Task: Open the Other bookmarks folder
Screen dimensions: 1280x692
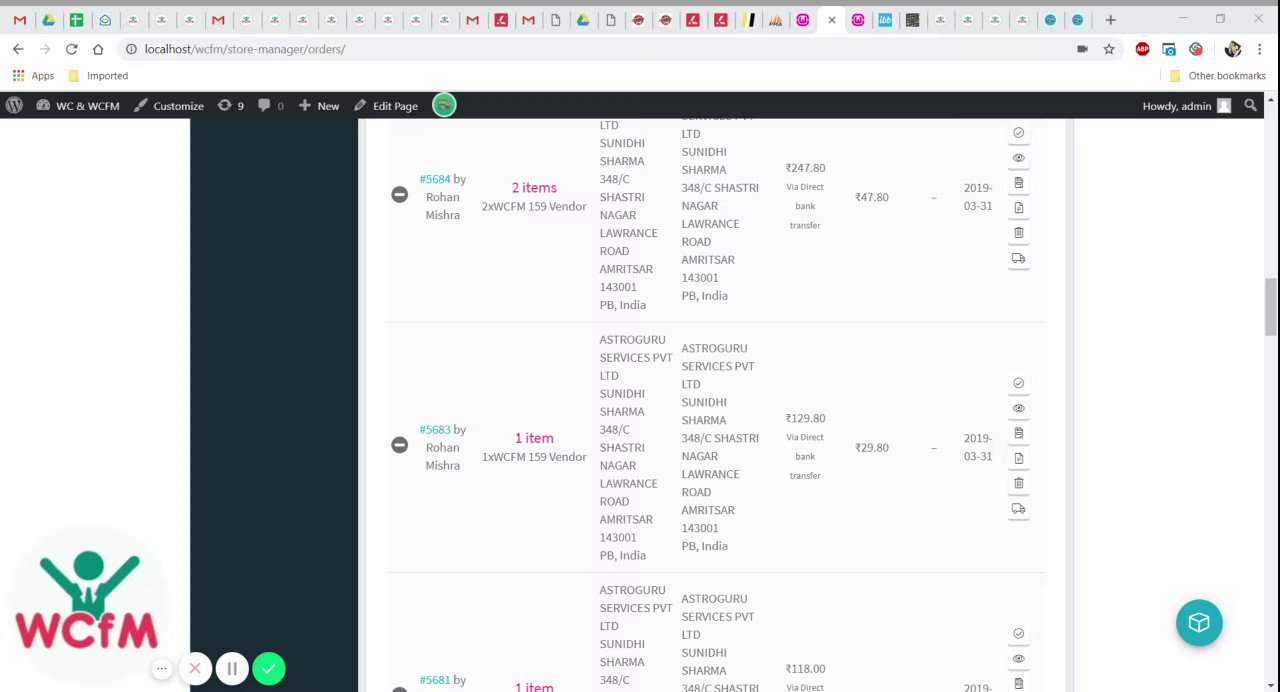Action: [1217, 75]
